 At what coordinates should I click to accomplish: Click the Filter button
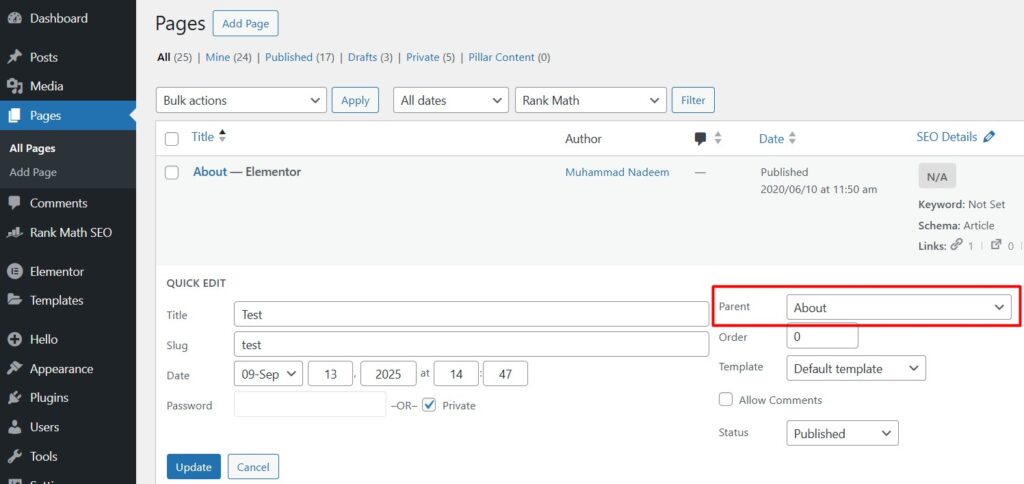(x=694, y=101)
